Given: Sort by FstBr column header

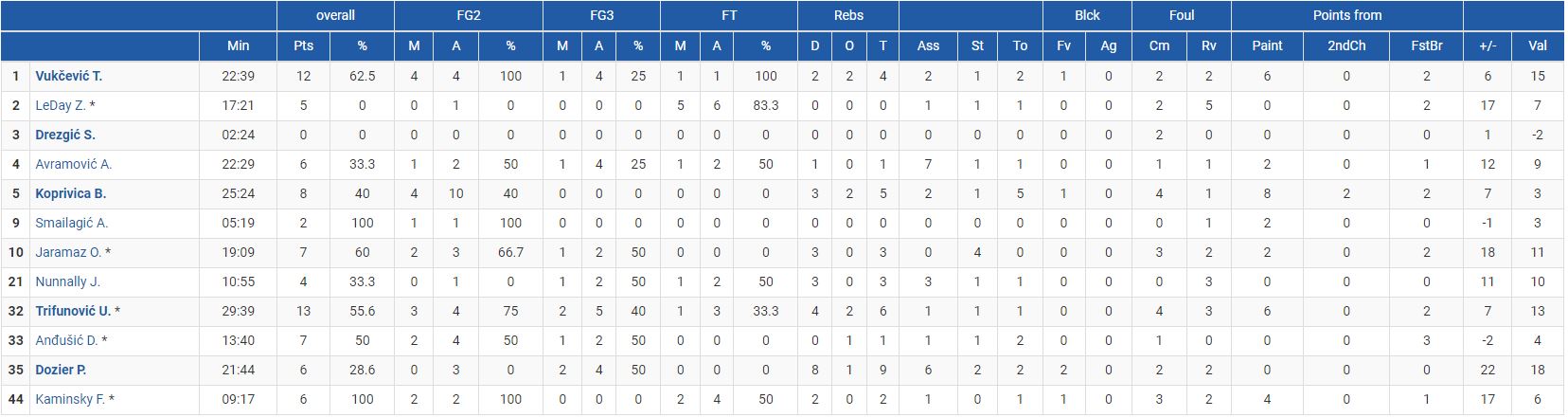Looking at the screenshot, I should [x=1426, y=45].
